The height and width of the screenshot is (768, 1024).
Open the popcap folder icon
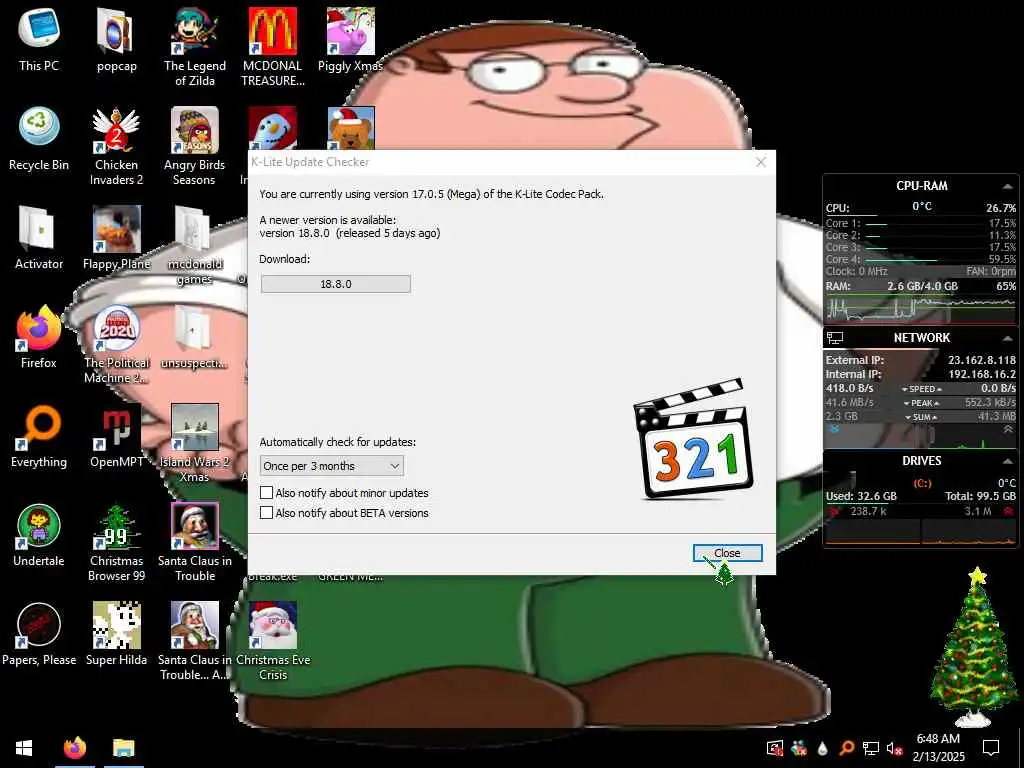(x=116, y=39)
